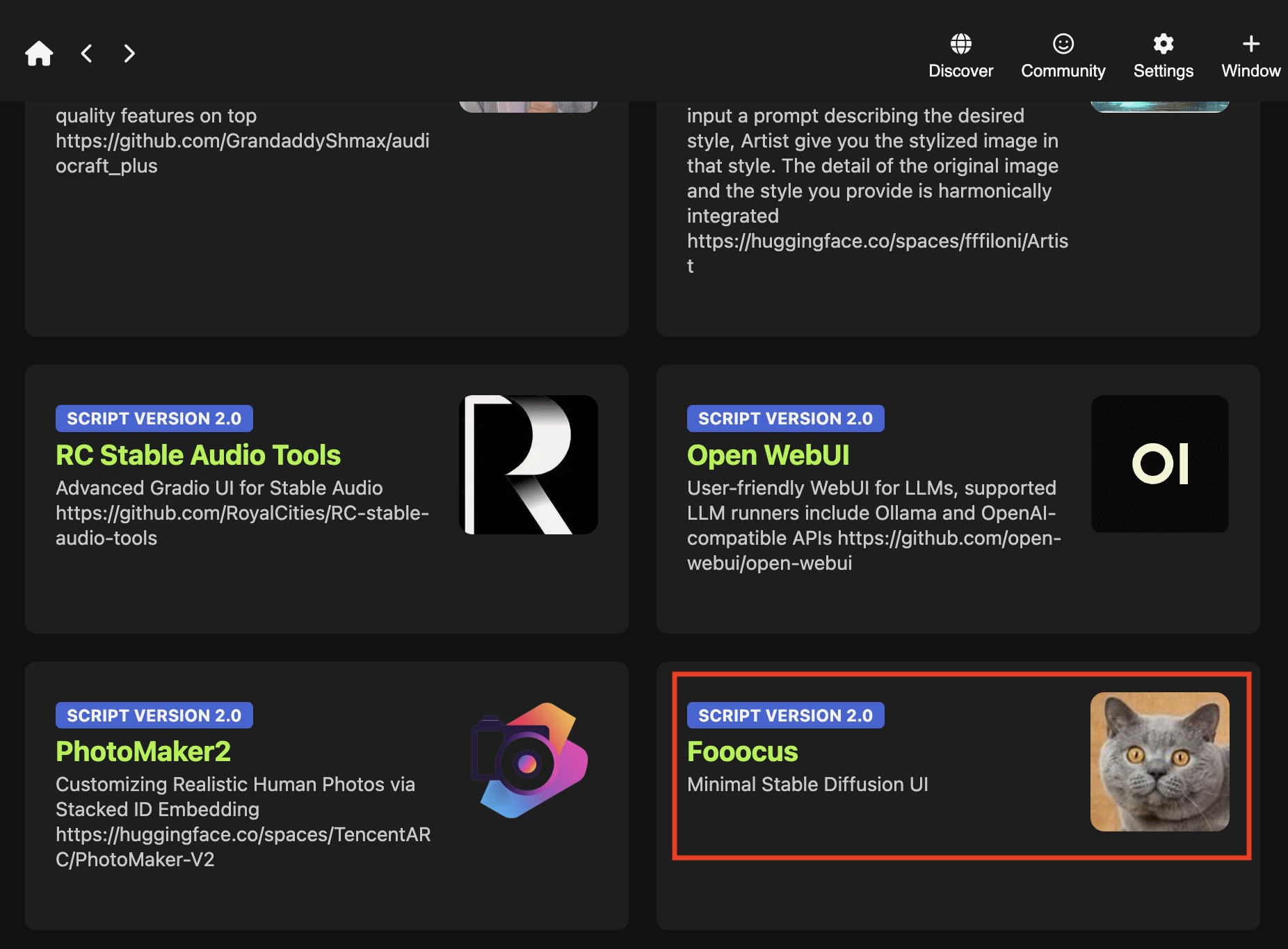Click the 'Advanced Gradio UI for Stable Audio' description

click(243, 513)
